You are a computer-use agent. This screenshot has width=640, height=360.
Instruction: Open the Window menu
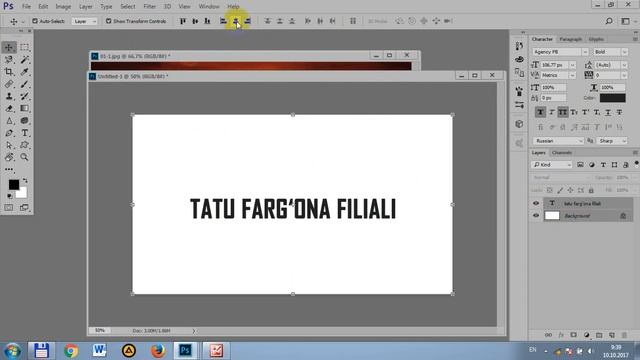(209, 7)
